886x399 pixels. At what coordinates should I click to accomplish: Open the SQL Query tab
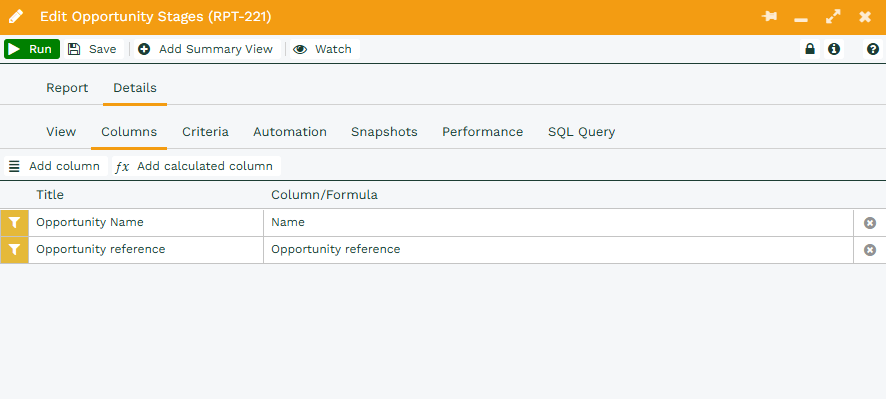581,132
